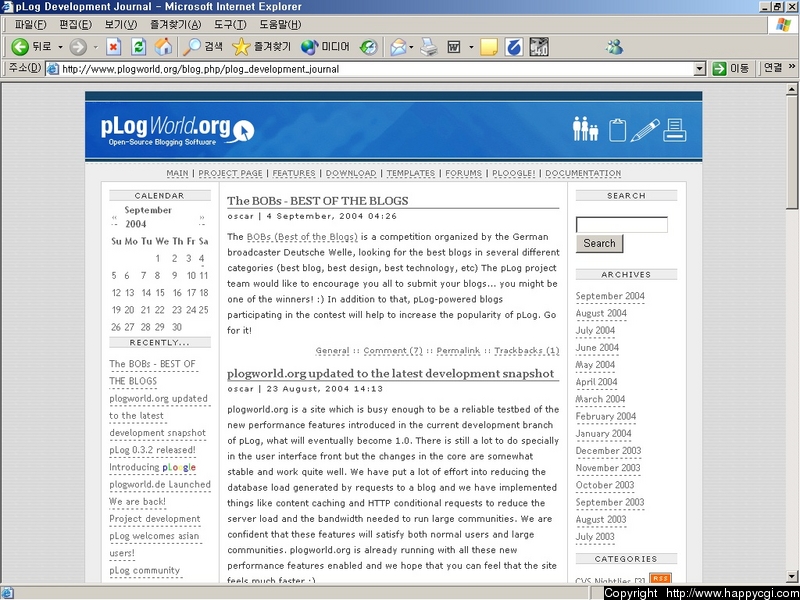This screenshot has height=600, width=800.
Task: Click the pLogWorld.org logo
Action: pyautogui.click(x=177, y=131)
